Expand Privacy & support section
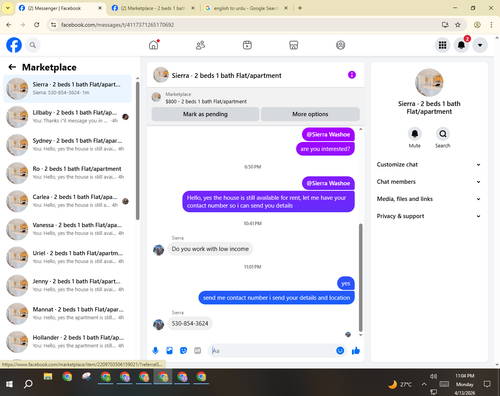 point(429,216)
